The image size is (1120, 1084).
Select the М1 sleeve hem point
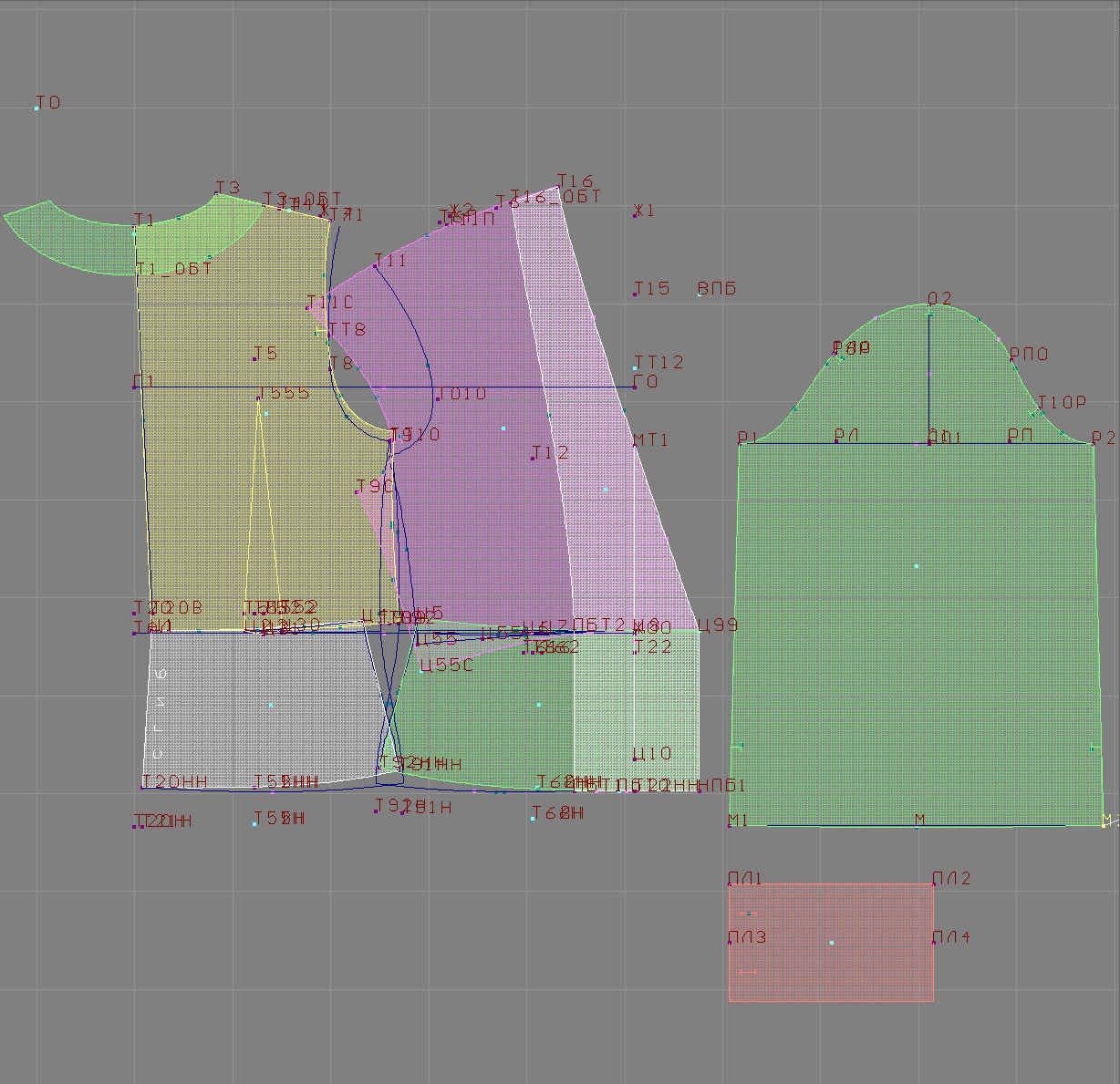[731, 825]
